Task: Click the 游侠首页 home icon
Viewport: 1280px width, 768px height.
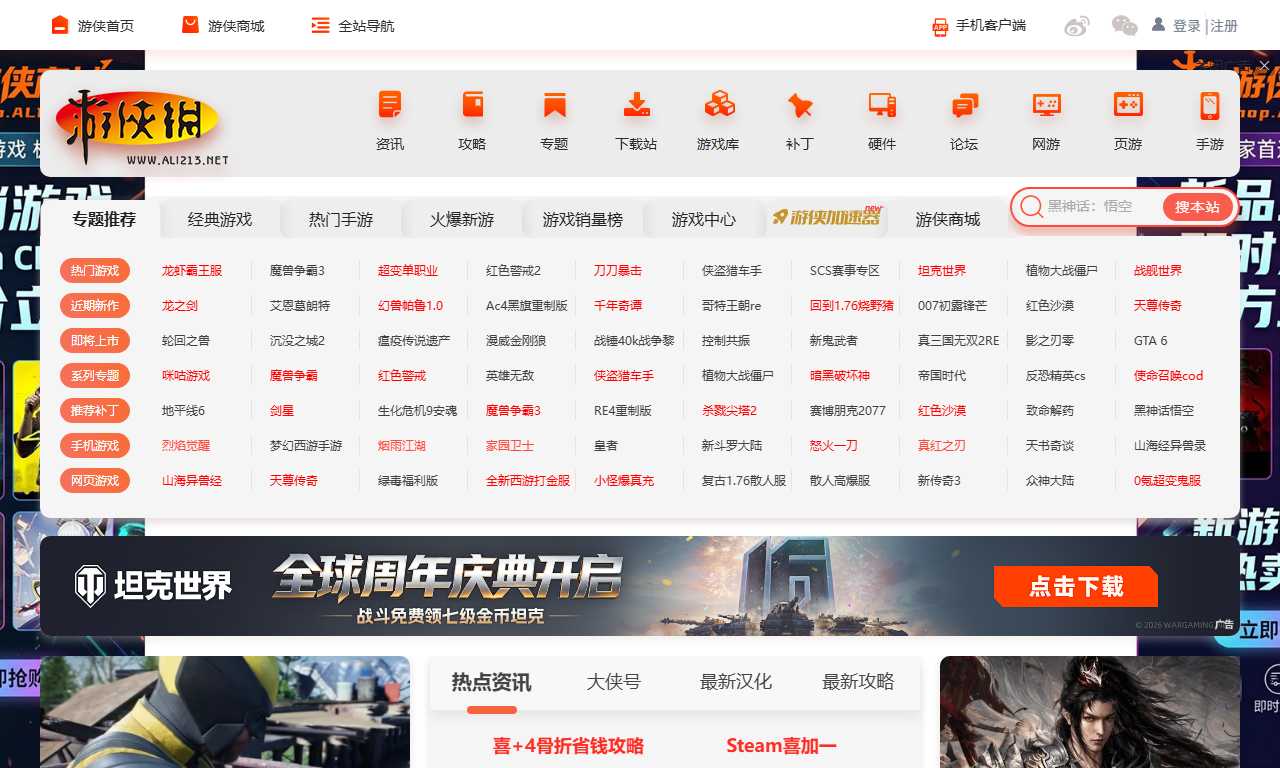Action: point(60,25)
